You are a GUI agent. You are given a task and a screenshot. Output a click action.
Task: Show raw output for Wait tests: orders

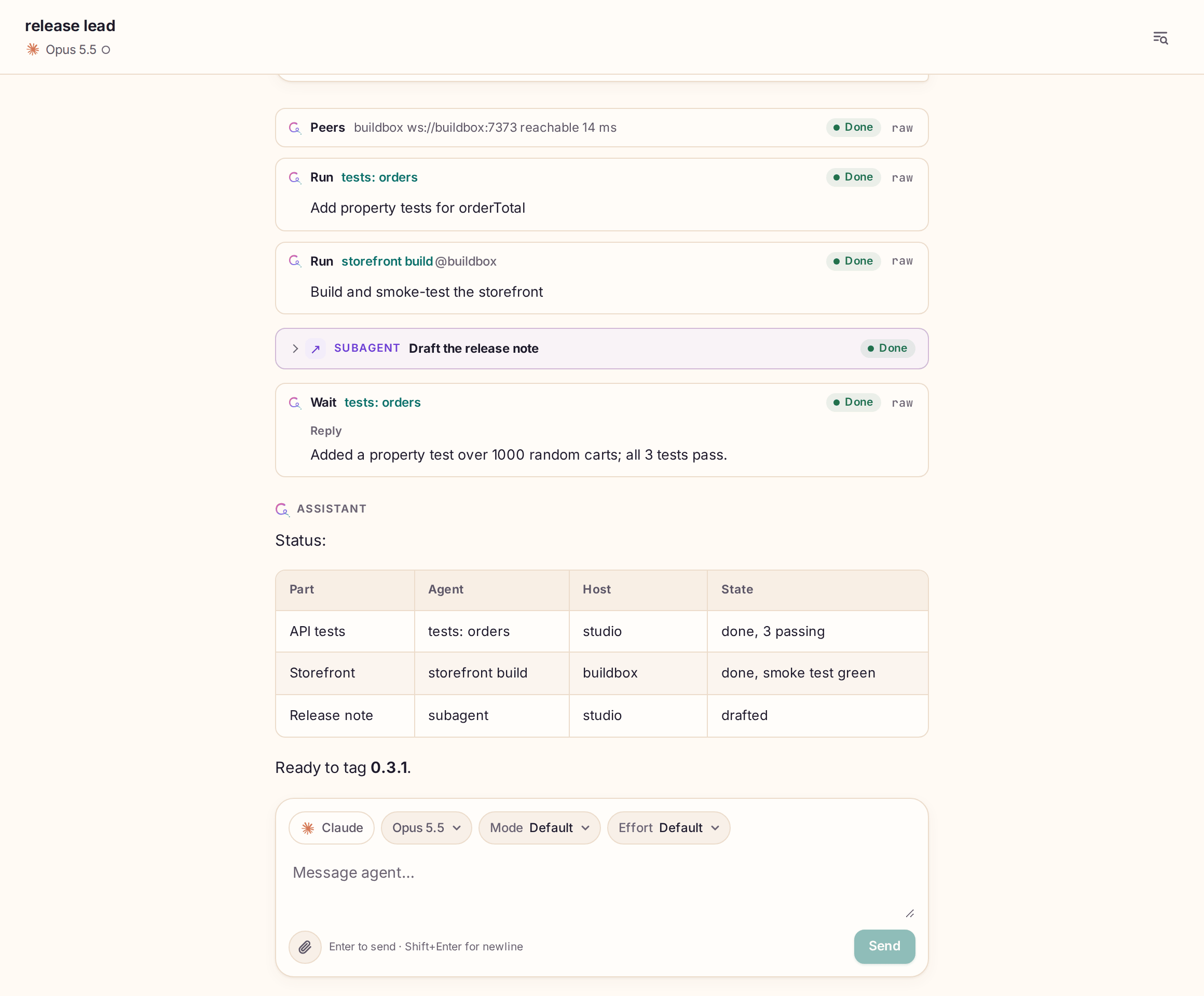pyautogui.click(x=902, y=403)
